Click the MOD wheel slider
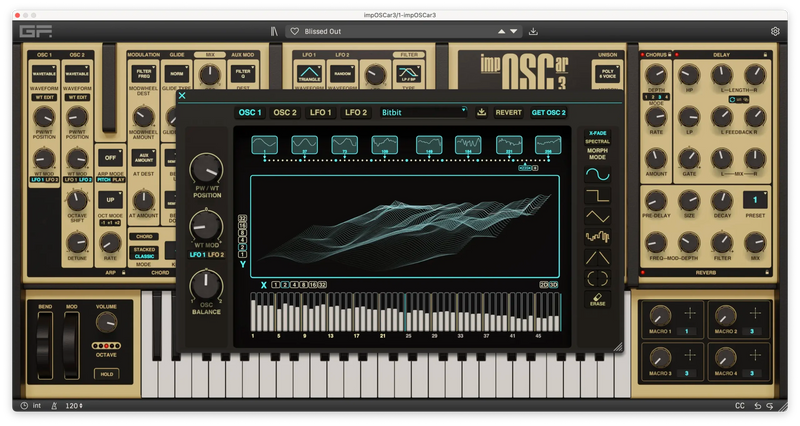The height and width of the screenshot is (426, 800). (69, 346)
